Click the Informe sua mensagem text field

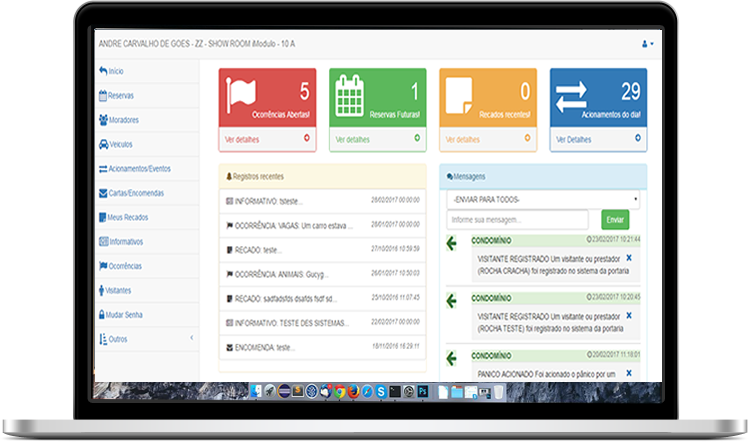pyautogui.click(x=519, y=219)
